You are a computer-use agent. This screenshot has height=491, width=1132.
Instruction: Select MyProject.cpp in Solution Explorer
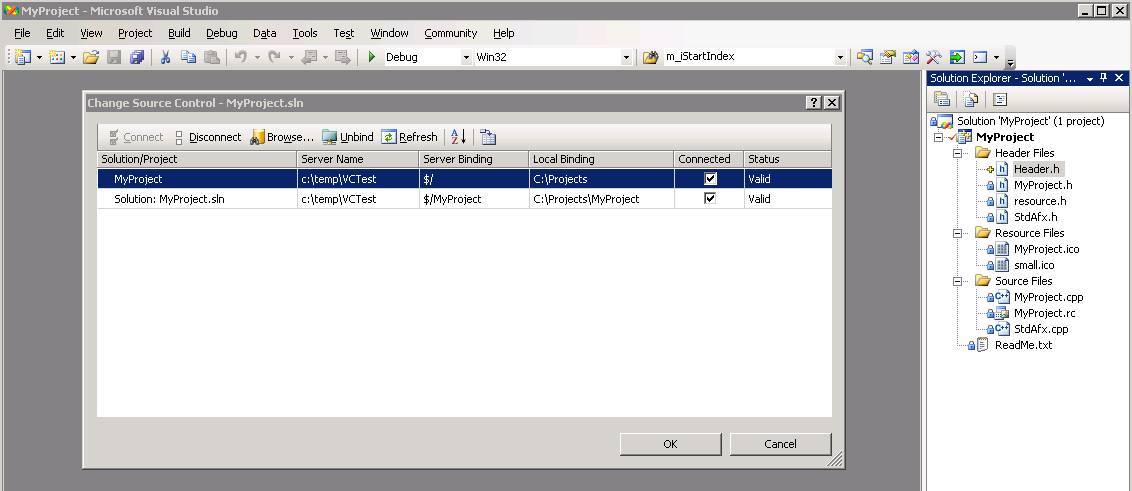(1048, 297)
